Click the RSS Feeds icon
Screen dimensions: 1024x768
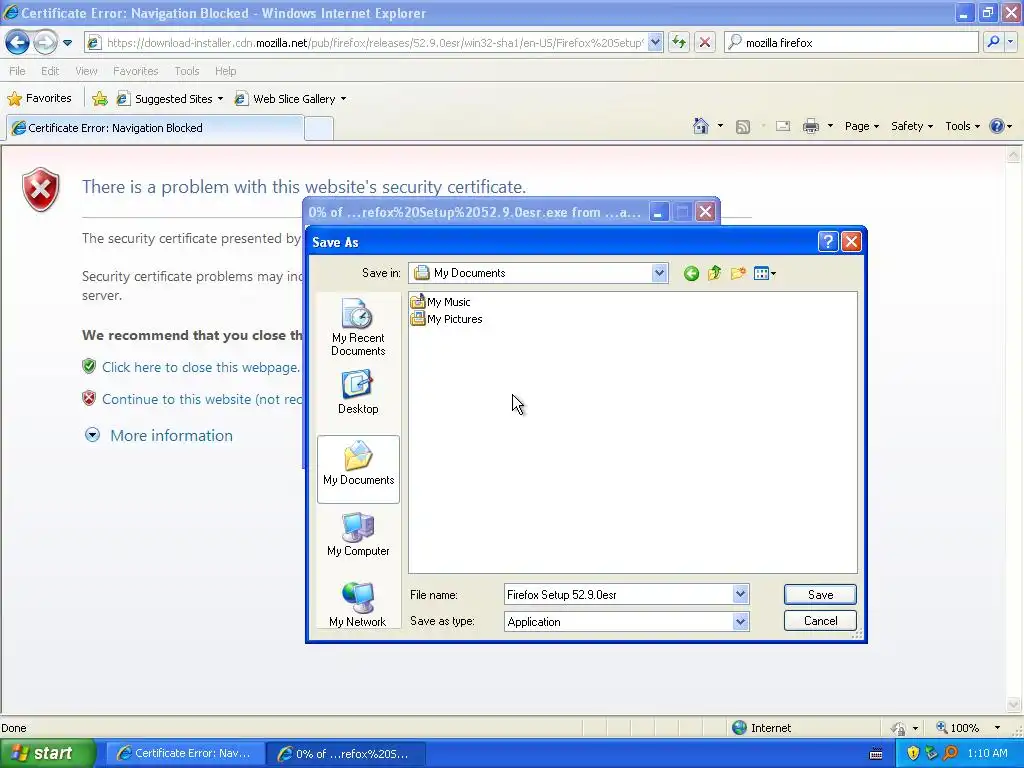pos(743,127)
